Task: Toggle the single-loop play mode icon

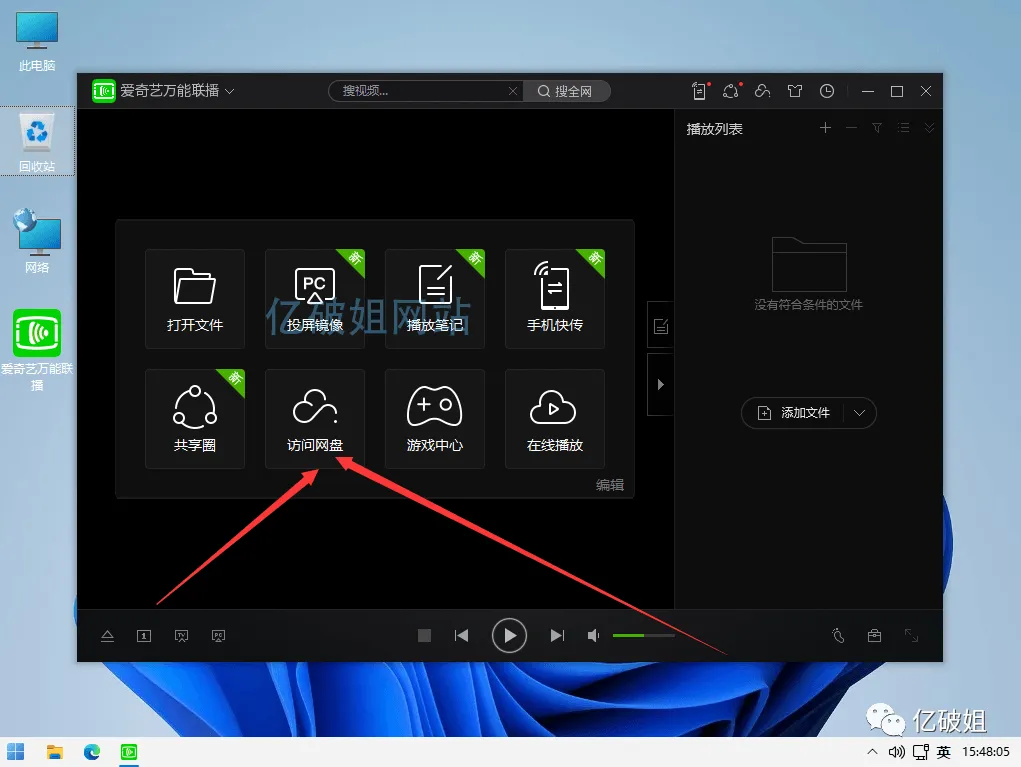Action: tap(144, 635)
